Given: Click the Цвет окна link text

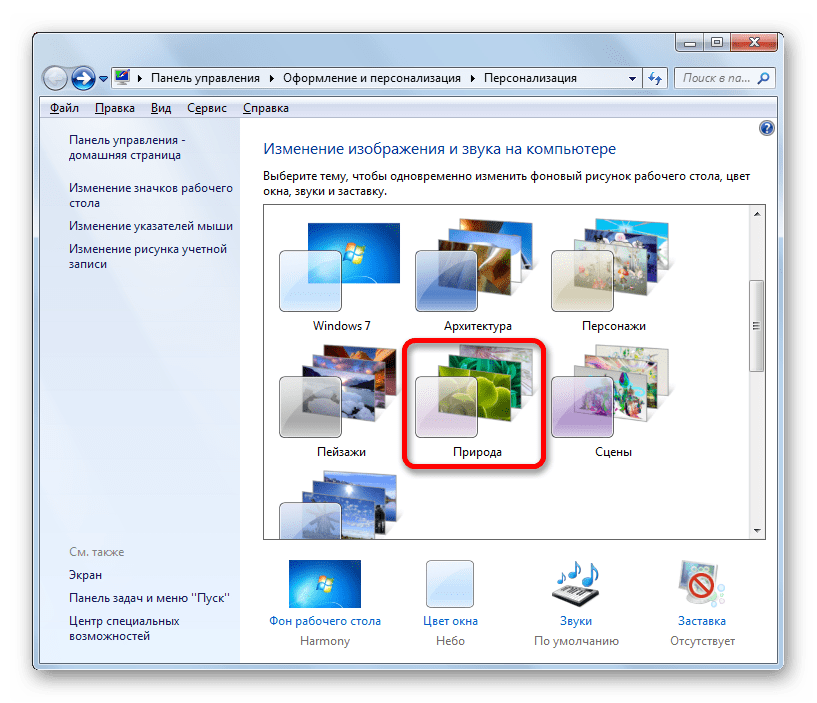Looking at the screenshot, I should 450,621.
